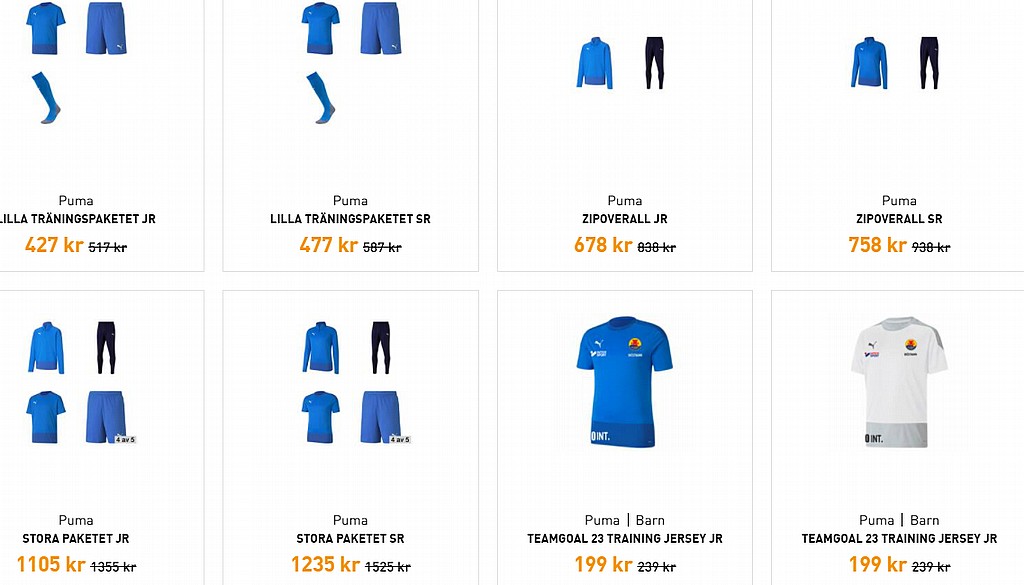Click the blue shorts in Lilla Träningspaketet JR
The height and width of the screenshot is (585, 1024).
coord(106,28)
